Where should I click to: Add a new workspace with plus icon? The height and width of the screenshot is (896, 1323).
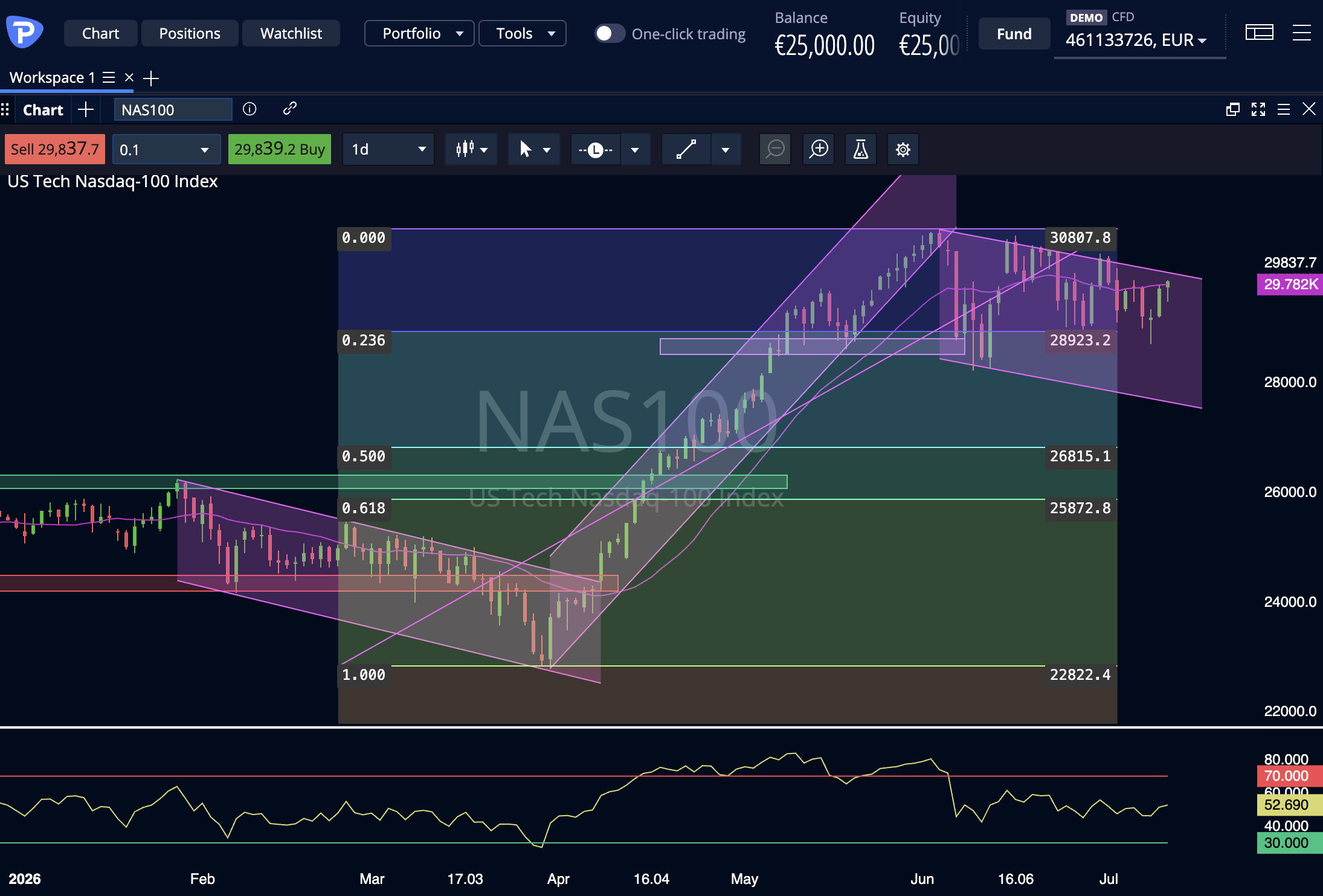click(x=151, y=78)
